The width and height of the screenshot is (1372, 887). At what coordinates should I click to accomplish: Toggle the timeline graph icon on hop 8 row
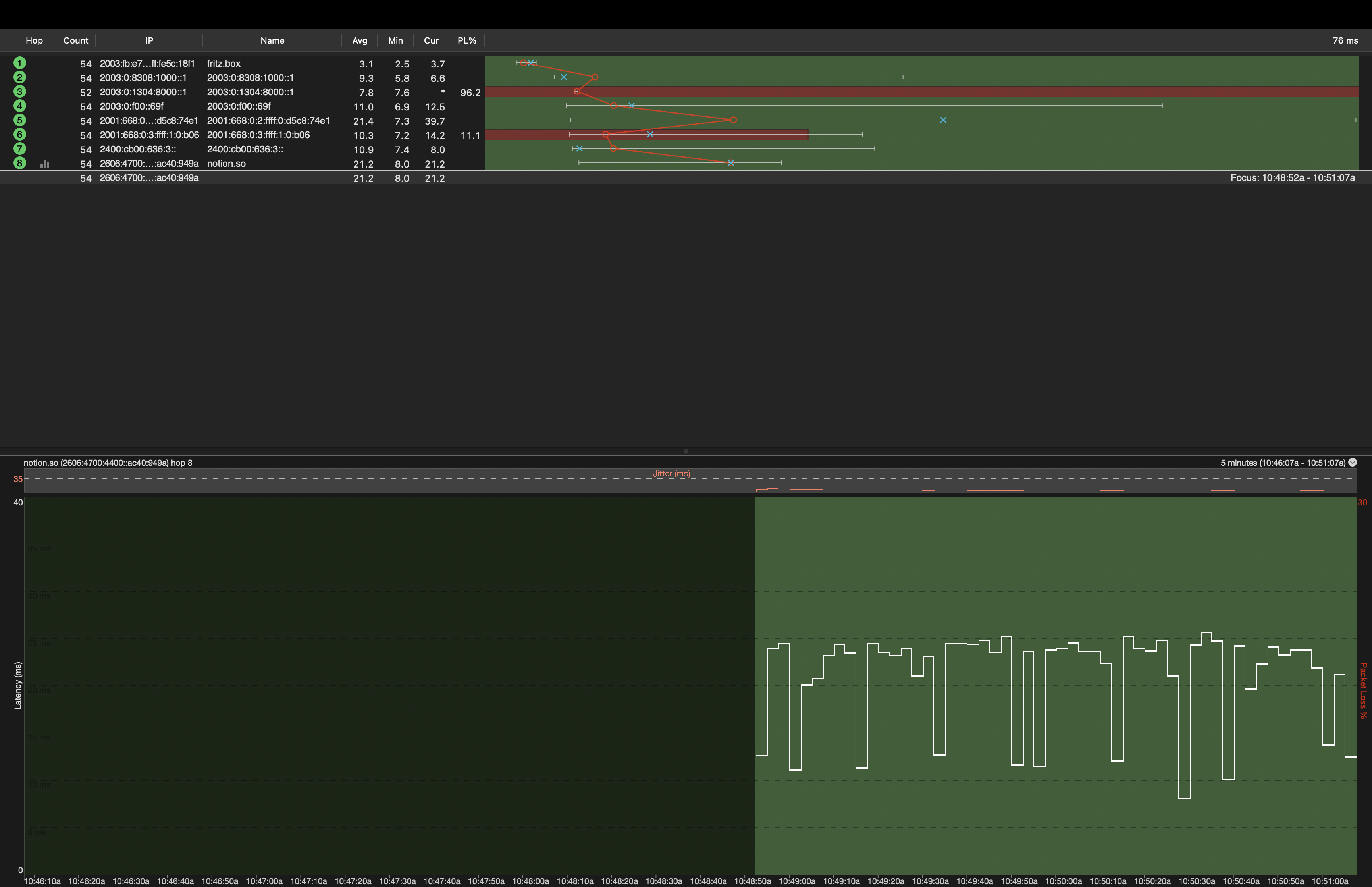pos(45,164)
